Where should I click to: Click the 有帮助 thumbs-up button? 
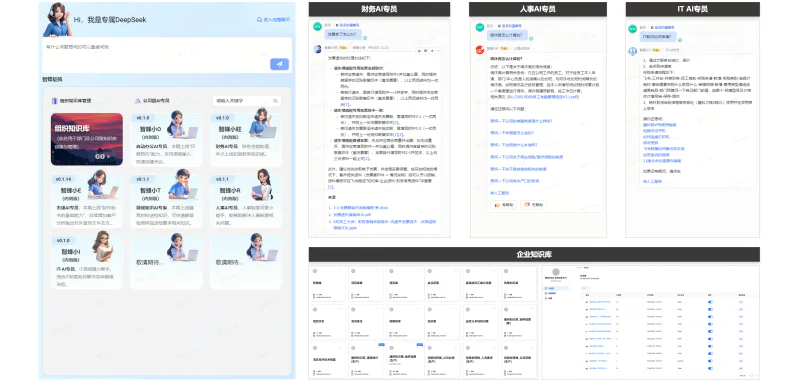pyautogui.click(x=504, y=205)
